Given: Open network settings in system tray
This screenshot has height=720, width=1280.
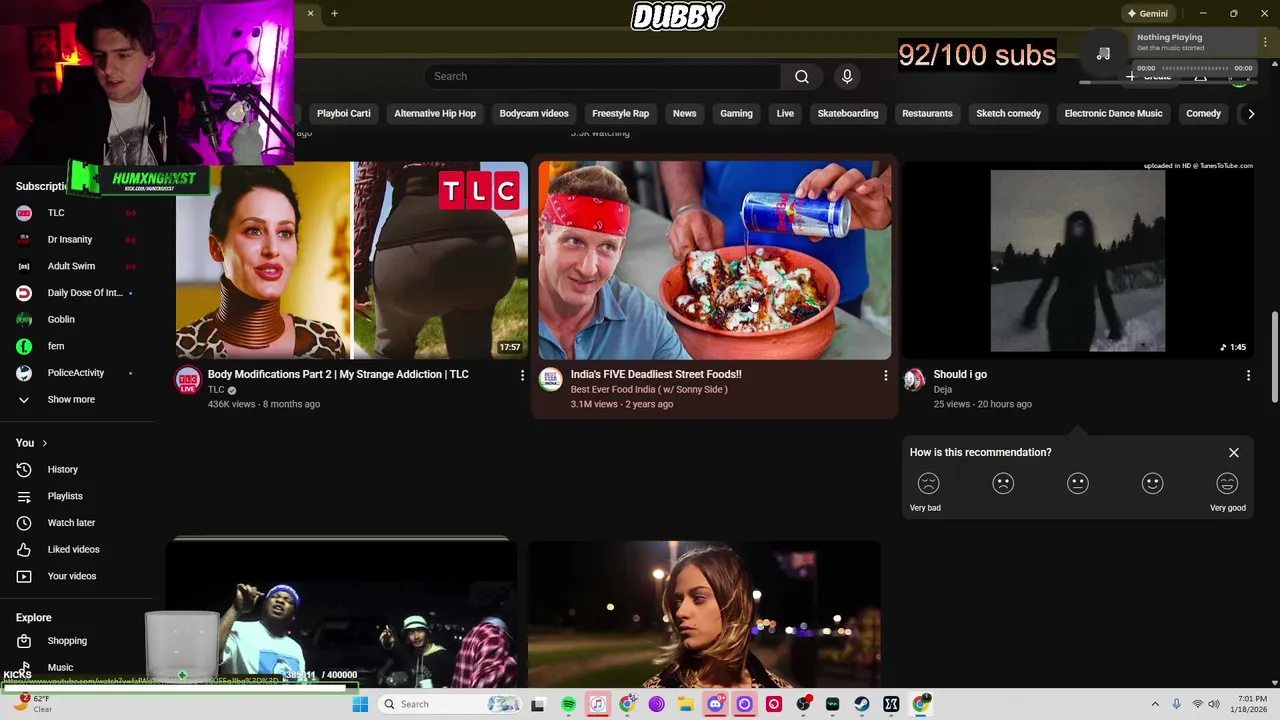Looking at the screenshot, I should point(1197,704).
